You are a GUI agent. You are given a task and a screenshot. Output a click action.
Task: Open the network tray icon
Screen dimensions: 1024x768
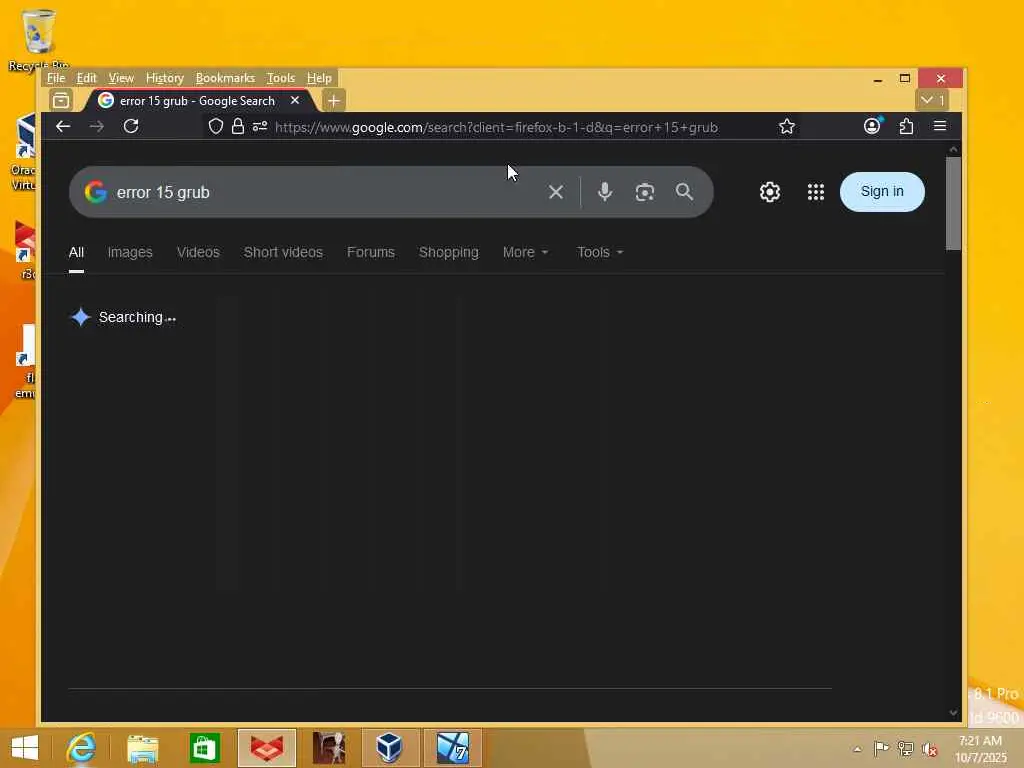[x=905, y=748]
